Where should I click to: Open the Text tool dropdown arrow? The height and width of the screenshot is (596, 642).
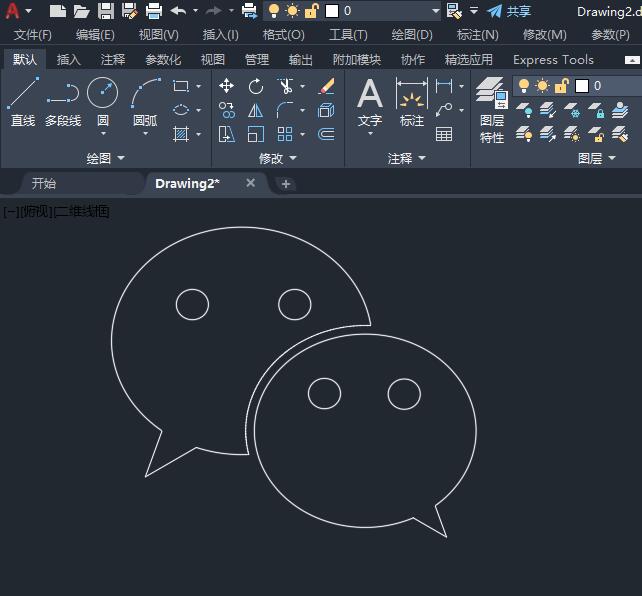click(370, 133)
